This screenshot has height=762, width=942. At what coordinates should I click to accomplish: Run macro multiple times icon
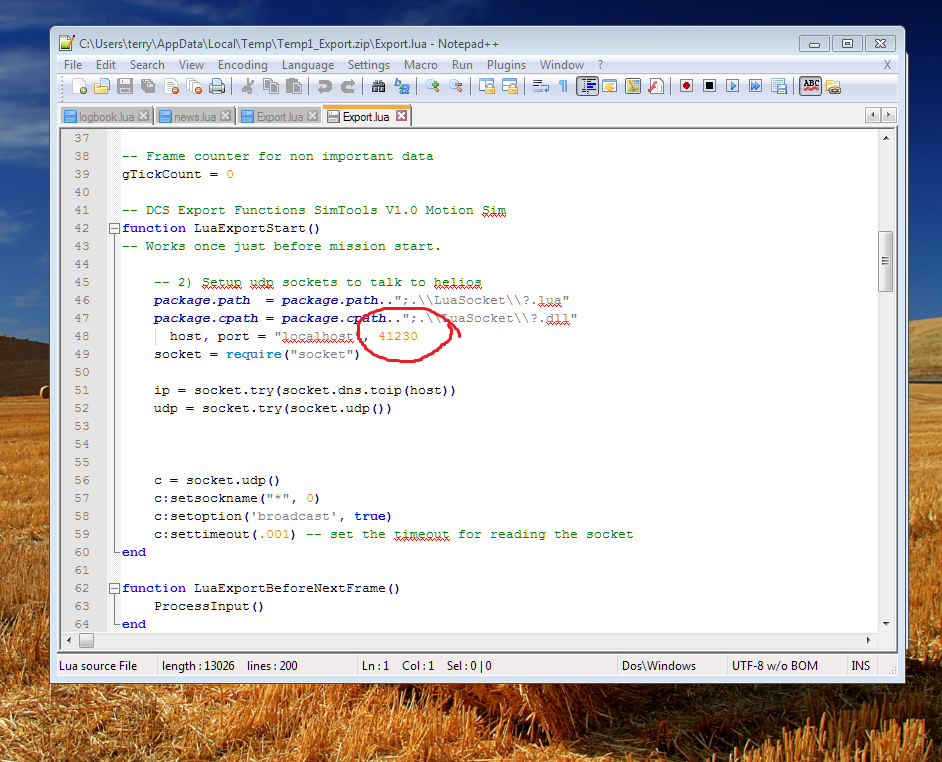(756, 87)
